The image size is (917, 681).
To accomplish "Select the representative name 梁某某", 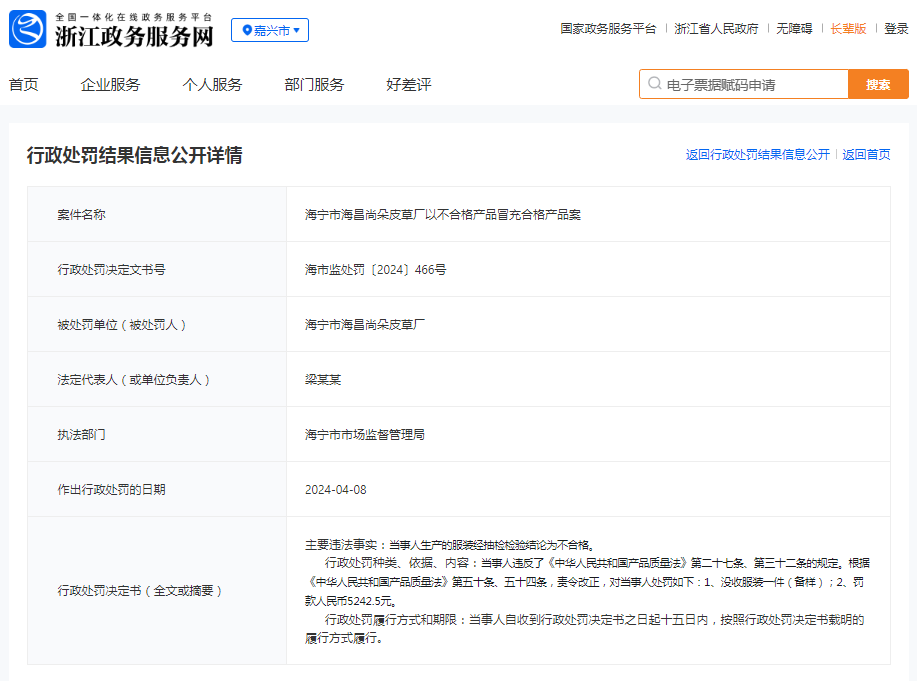I will 323,380.
